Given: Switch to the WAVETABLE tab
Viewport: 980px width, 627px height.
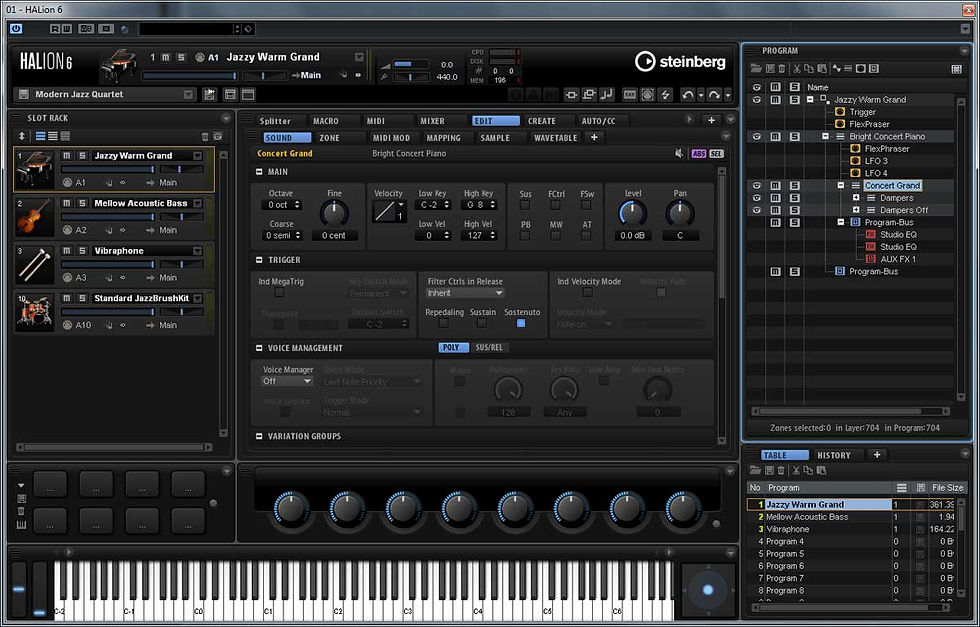Looking at the screenshot, I should pos(555,138).
